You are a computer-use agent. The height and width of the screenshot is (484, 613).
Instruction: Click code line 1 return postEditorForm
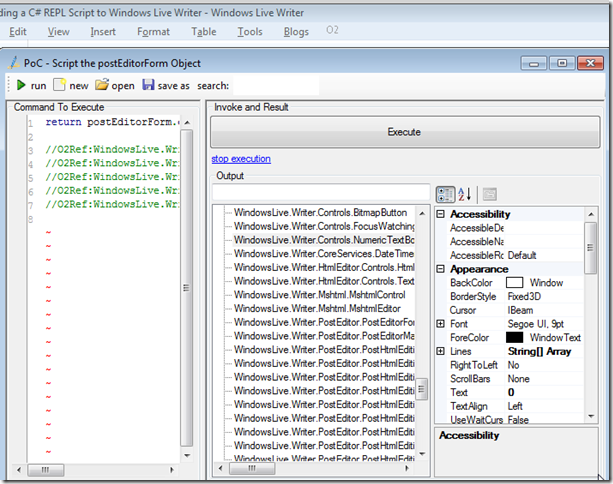pyautogui.click(x=113, y=122)
